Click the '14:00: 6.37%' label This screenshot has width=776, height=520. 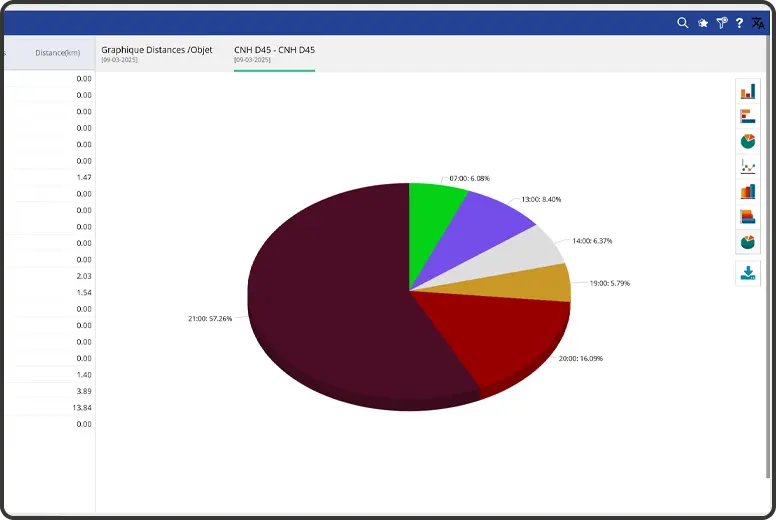[592, 241]
